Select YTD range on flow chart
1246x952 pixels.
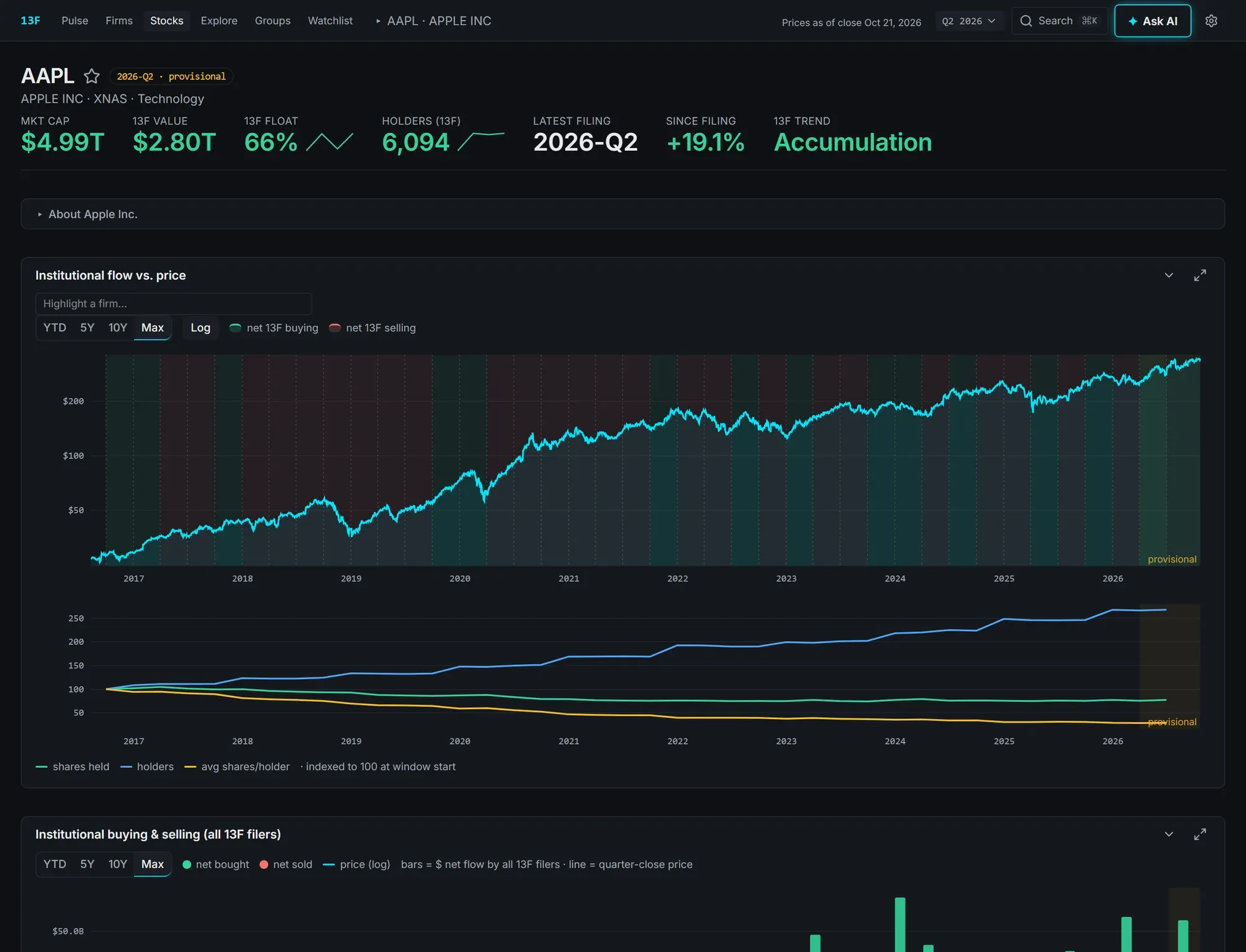pos(55,328)
